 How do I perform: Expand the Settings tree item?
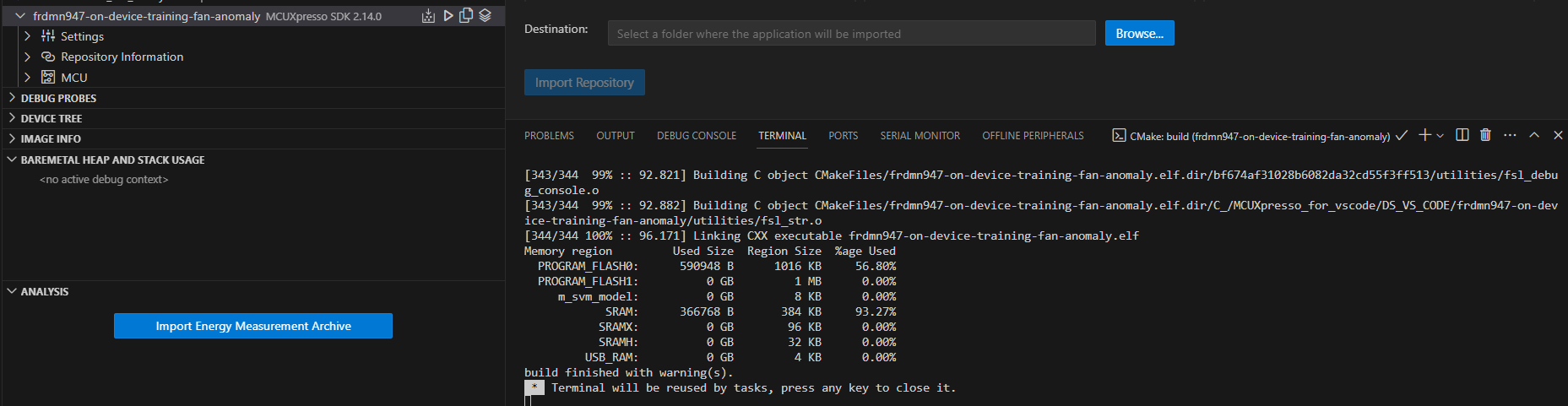pyautogui.click(x=27, y=36)
